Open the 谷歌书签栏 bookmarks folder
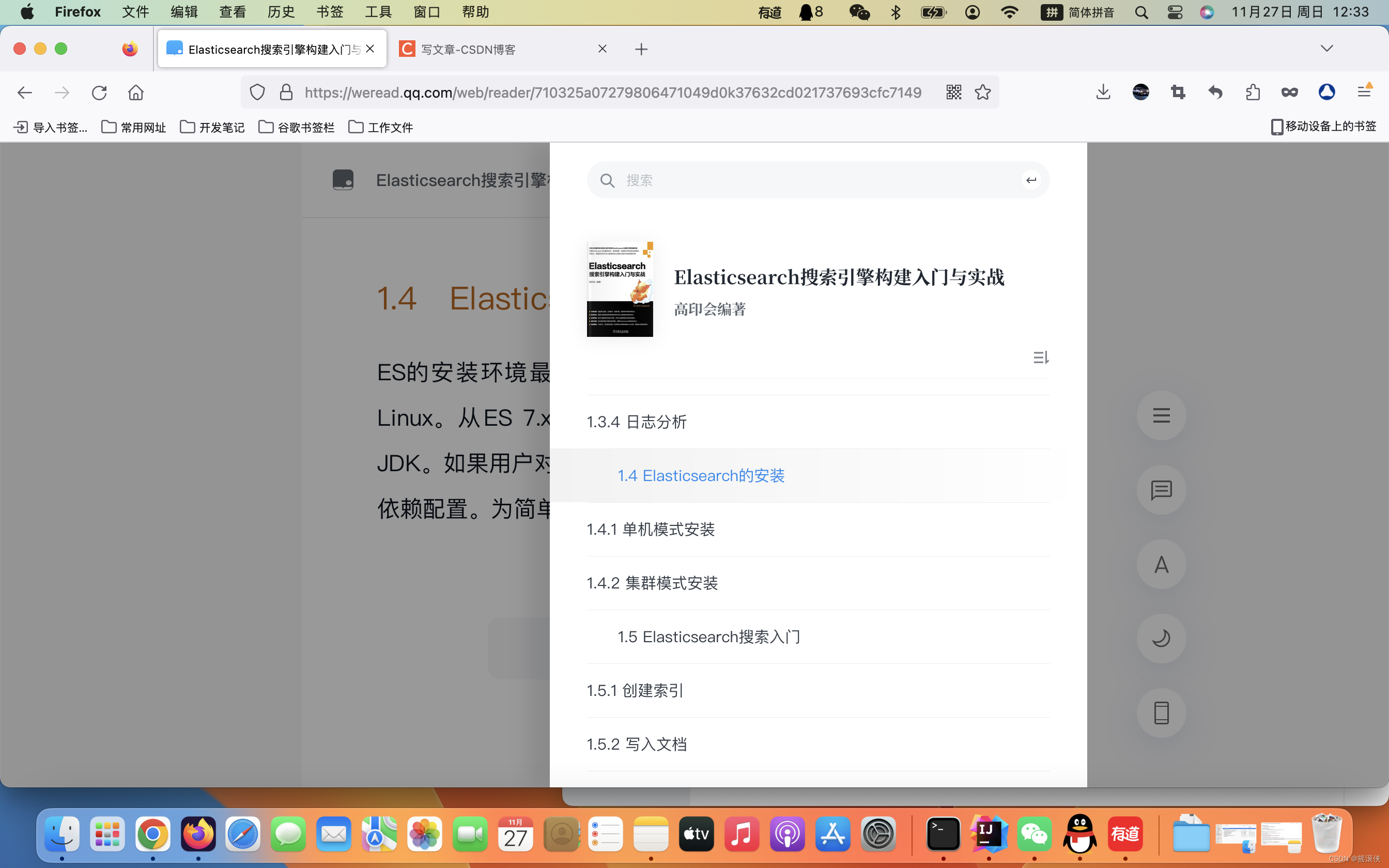The image size is (1389, 868). 296,127
